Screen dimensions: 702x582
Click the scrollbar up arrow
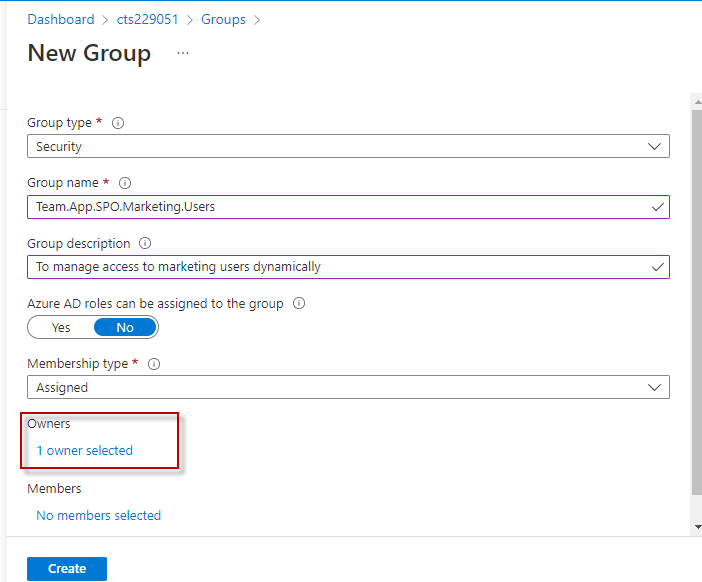click(x=696, y=101)
